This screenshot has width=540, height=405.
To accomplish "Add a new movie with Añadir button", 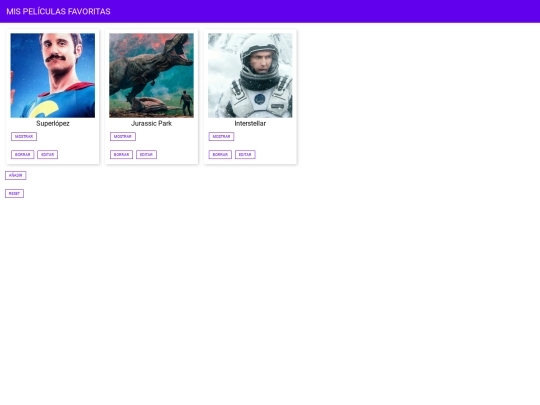I will [x=15, y=175].
